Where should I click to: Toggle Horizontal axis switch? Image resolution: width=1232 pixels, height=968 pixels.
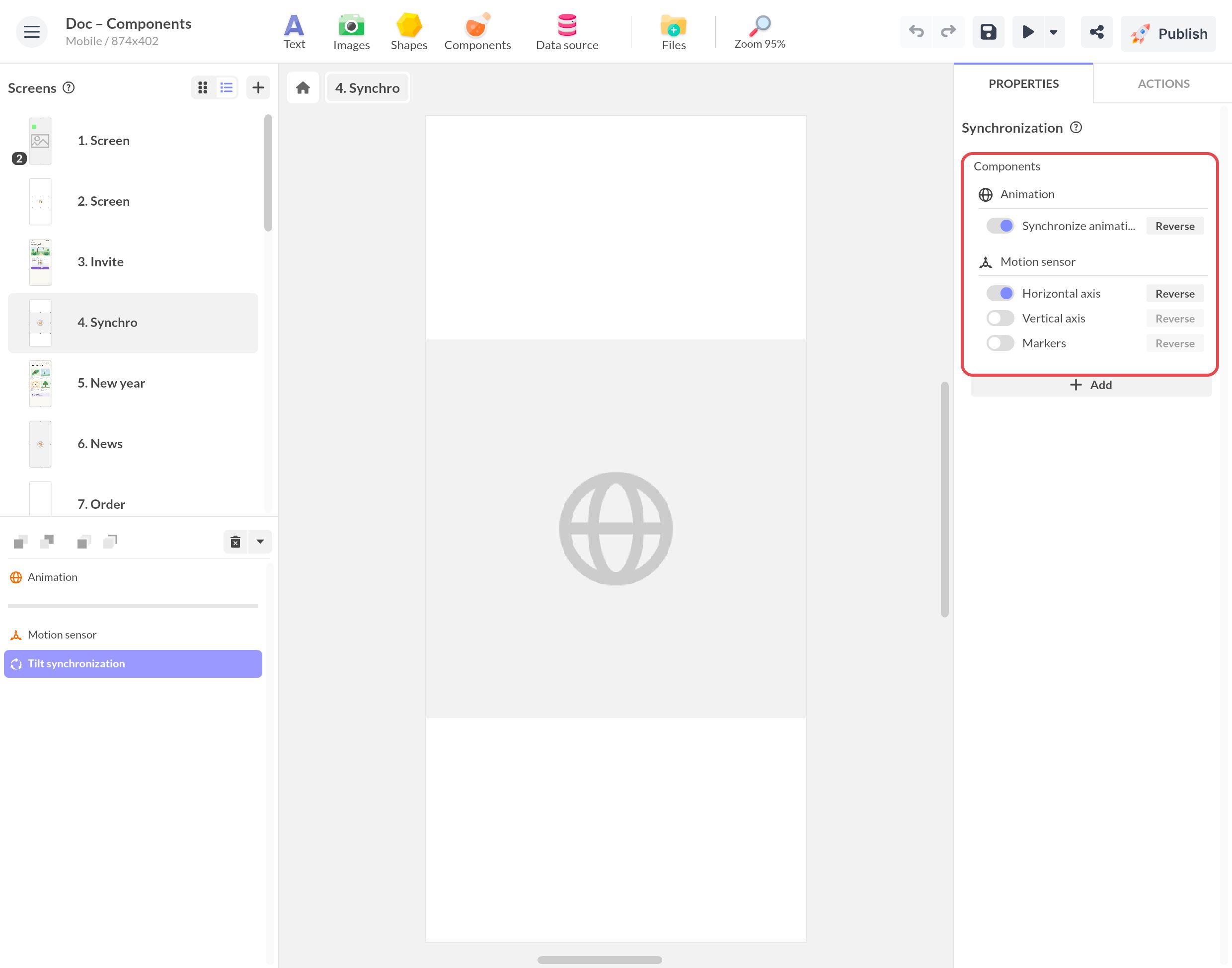pyautogui.click(x=1001, y=293)
